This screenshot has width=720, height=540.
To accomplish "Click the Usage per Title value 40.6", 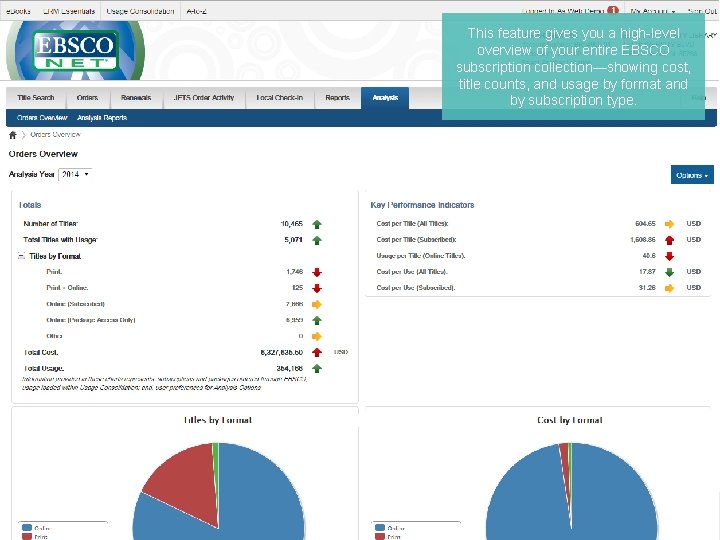I will (649, 256).
